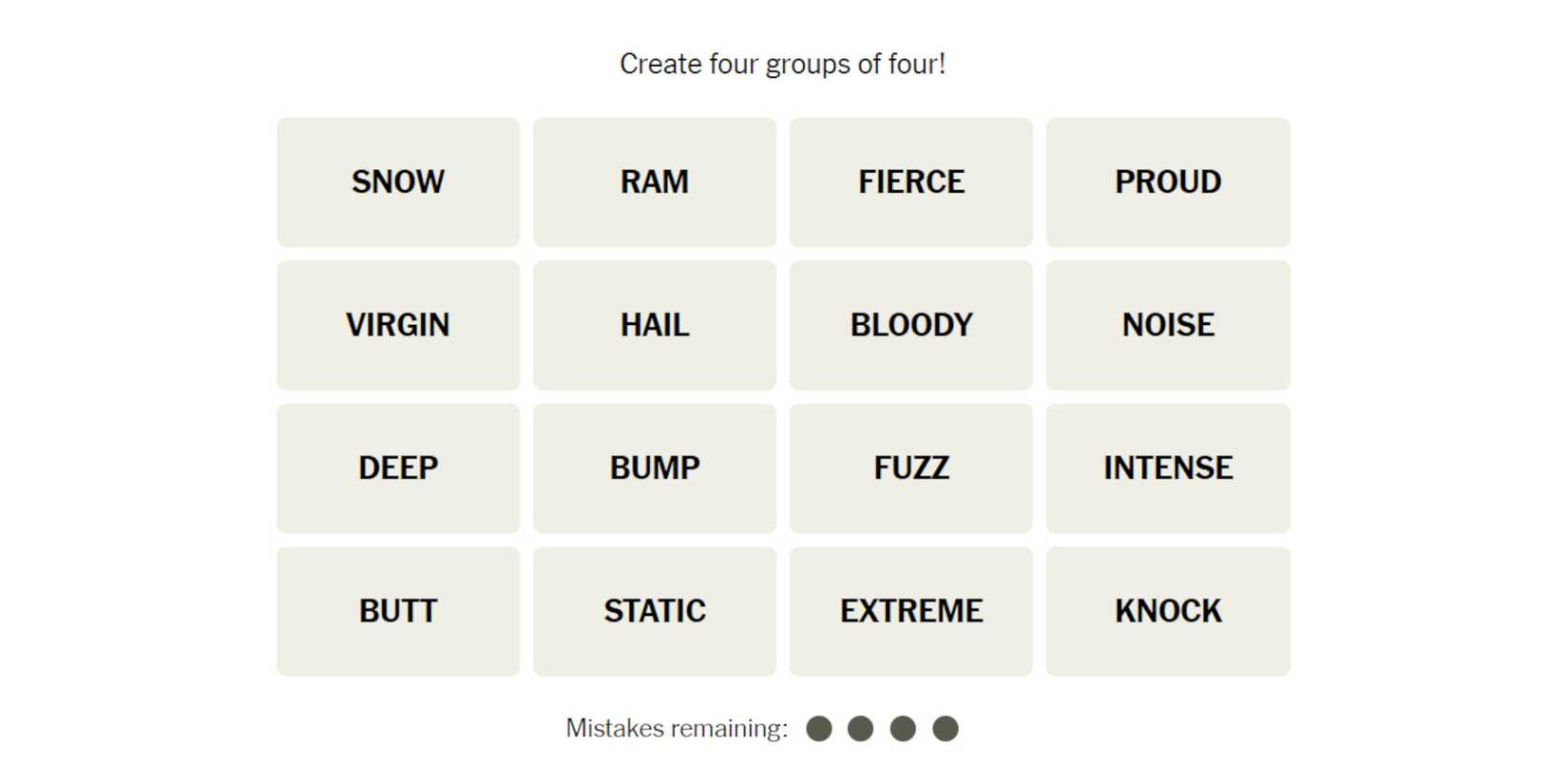Click the "Create four groups of four!" heading
The height and width of the screenshot is (784, 1568).
point(783,64)
